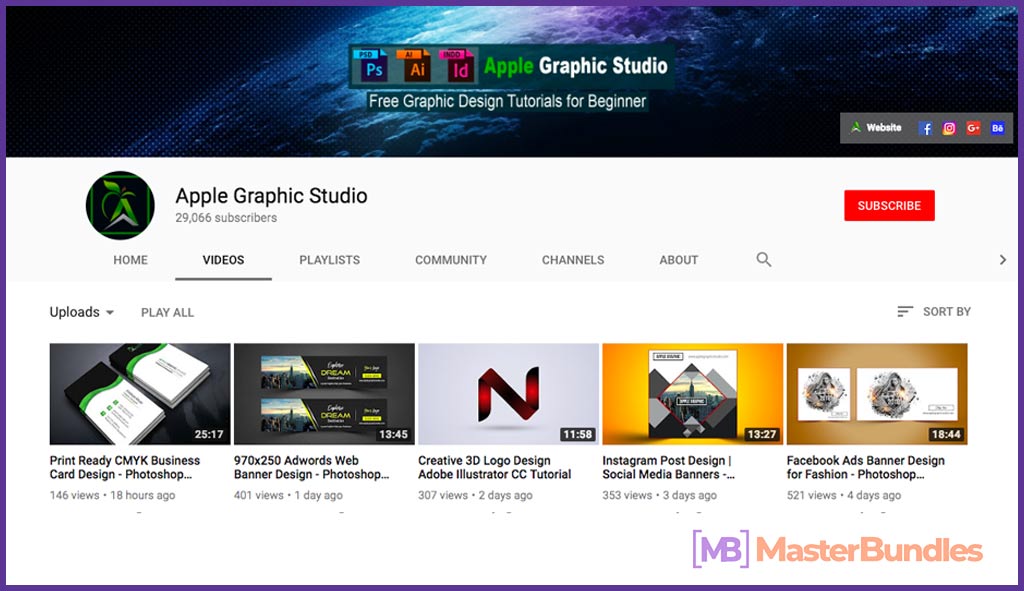Click the Website link in the banner

click(876, 128)
